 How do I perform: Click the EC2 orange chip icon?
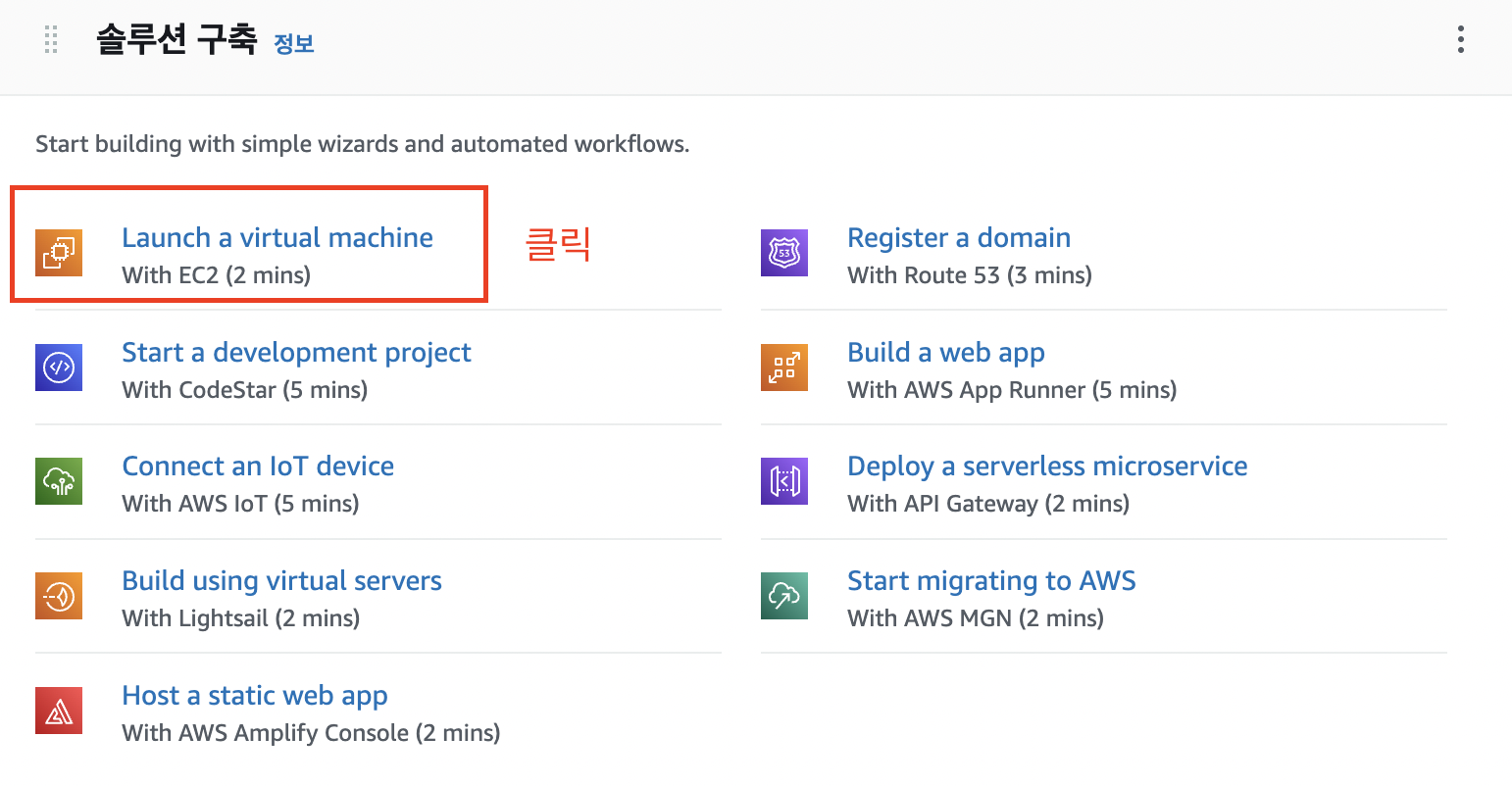(59, 253)
